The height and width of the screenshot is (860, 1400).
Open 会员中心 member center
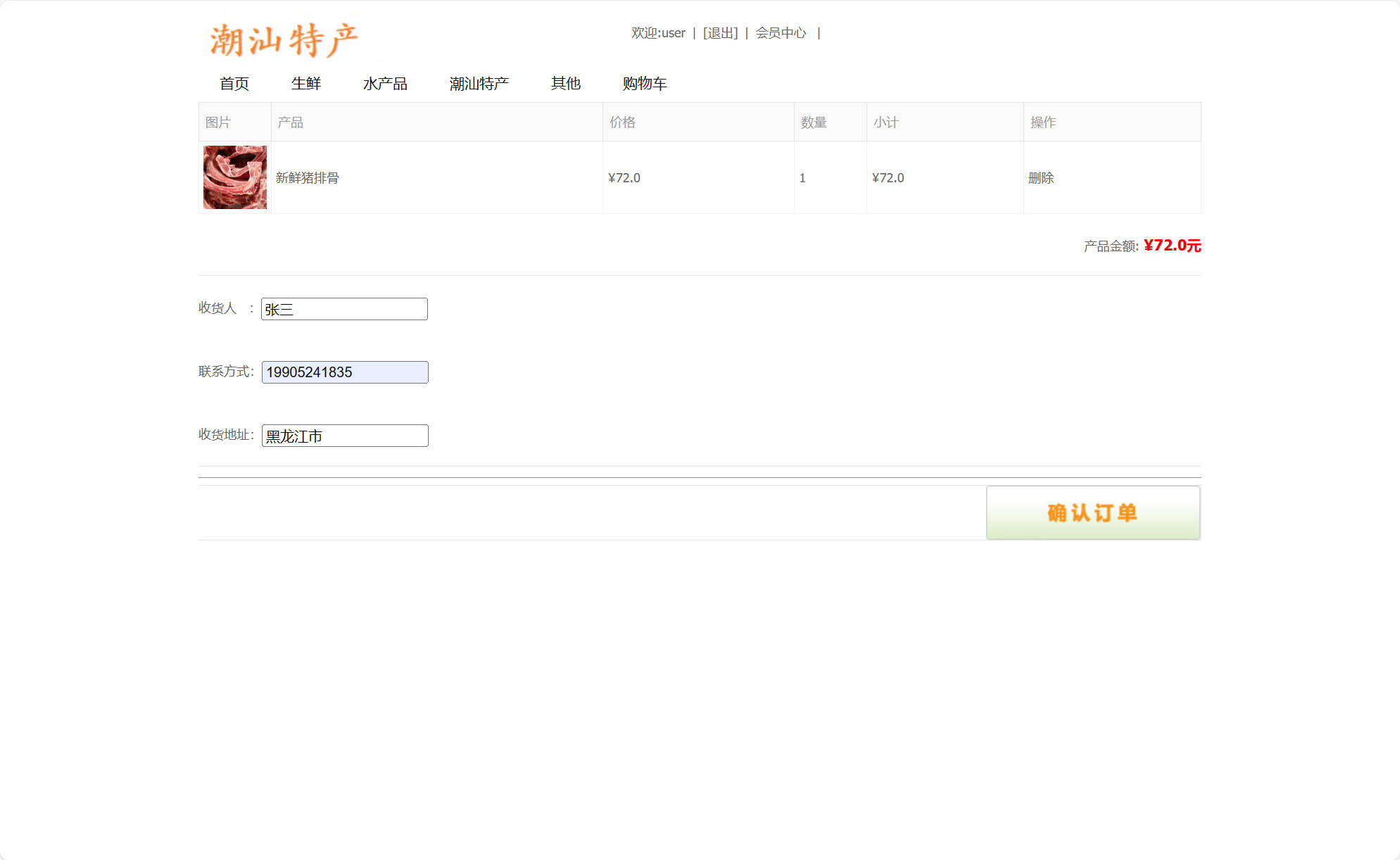pos(781,32)
